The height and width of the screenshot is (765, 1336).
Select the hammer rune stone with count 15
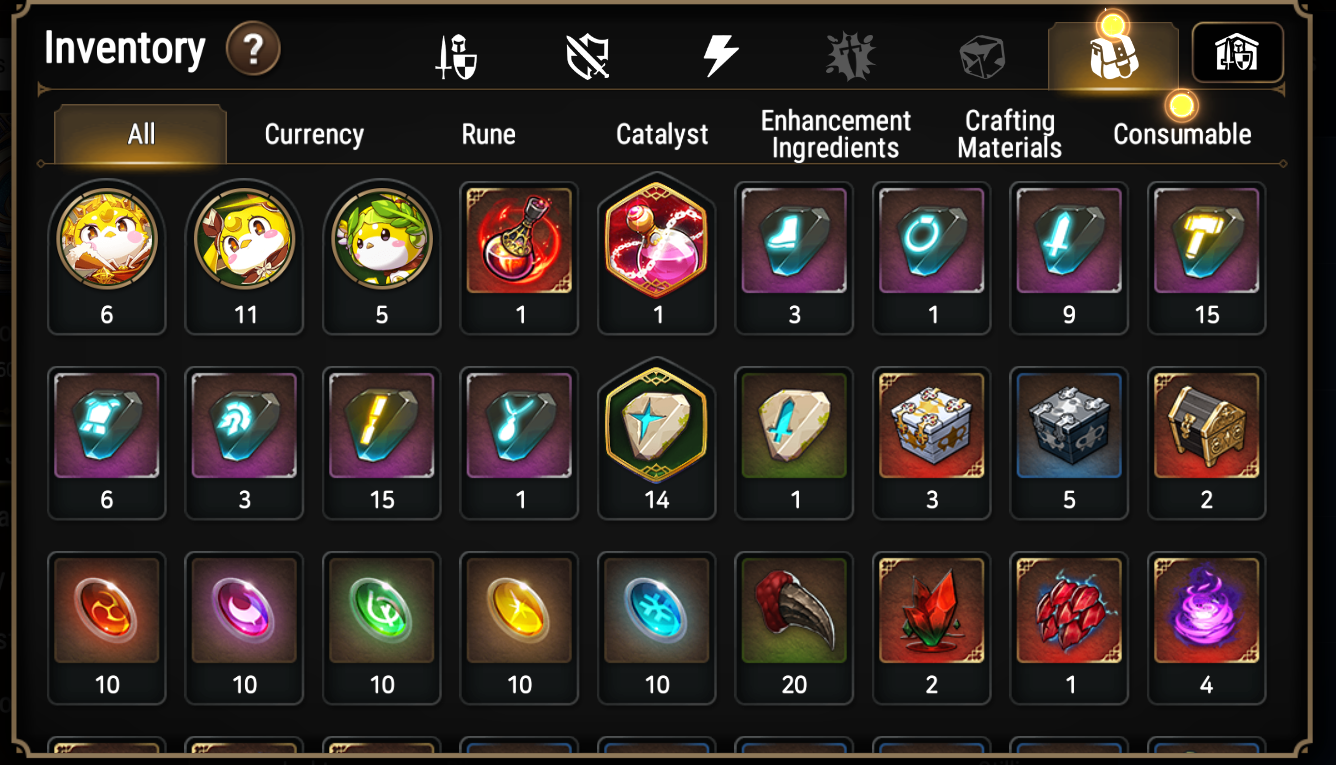point(1207,258)
